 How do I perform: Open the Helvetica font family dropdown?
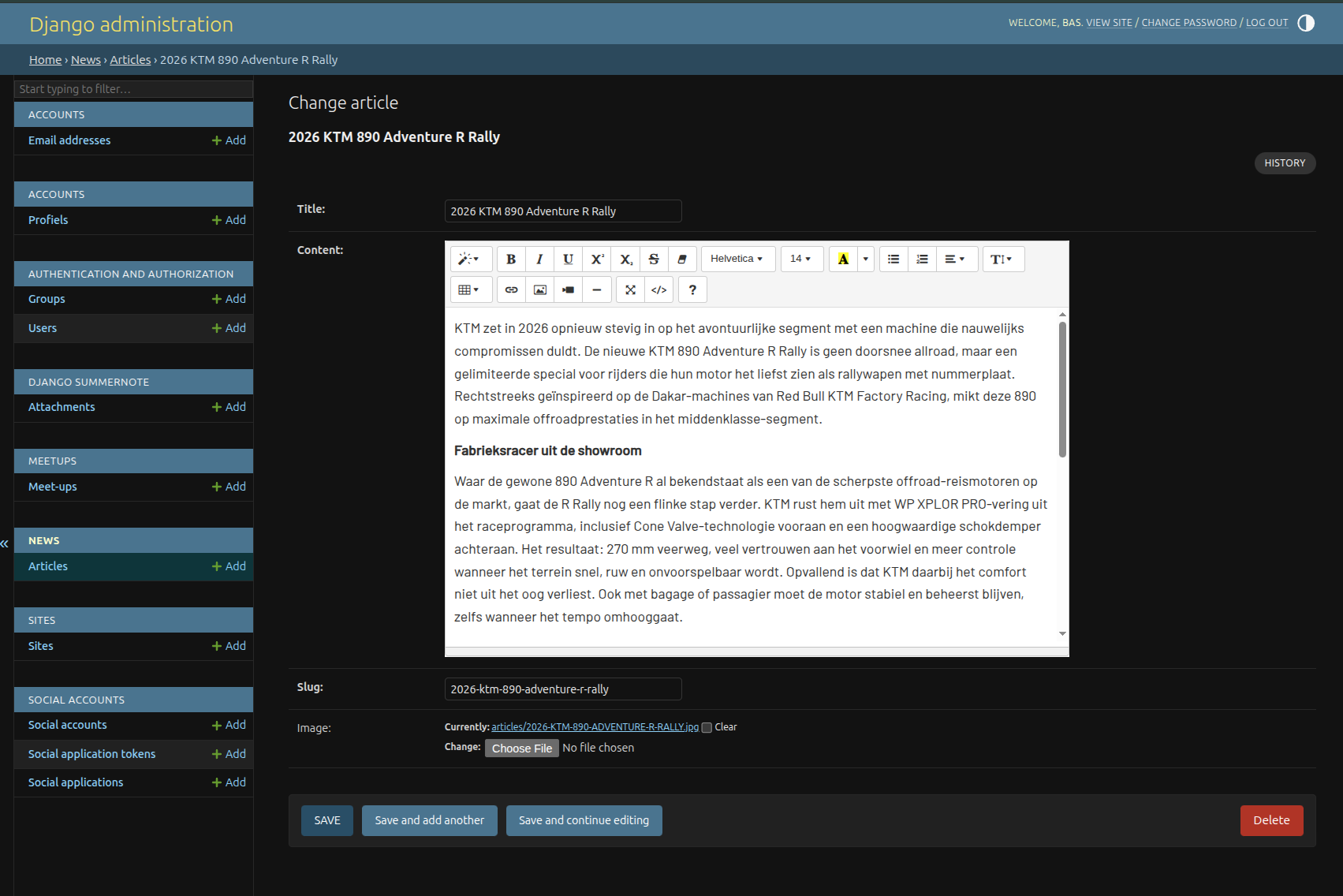tap(737, 259)
